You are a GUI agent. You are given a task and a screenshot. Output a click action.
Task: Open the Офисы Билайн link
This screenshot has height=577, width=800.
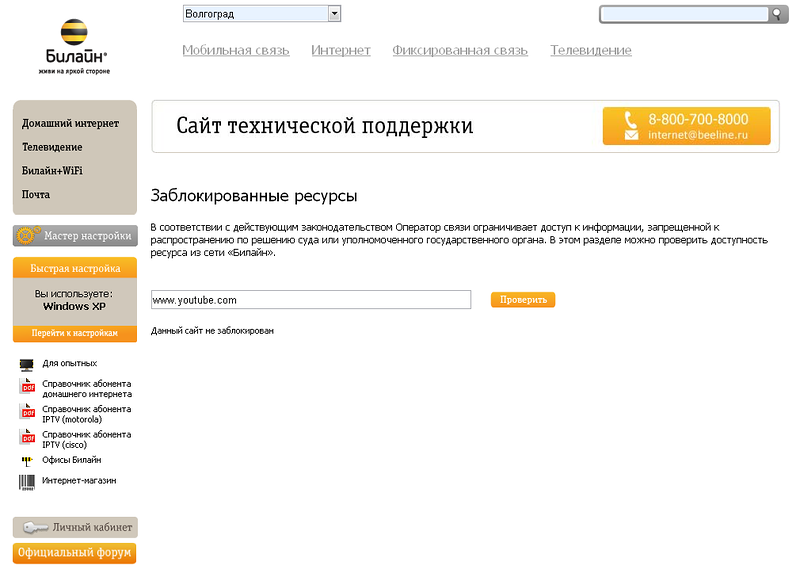pyautogui.click(x=72, y=460)
